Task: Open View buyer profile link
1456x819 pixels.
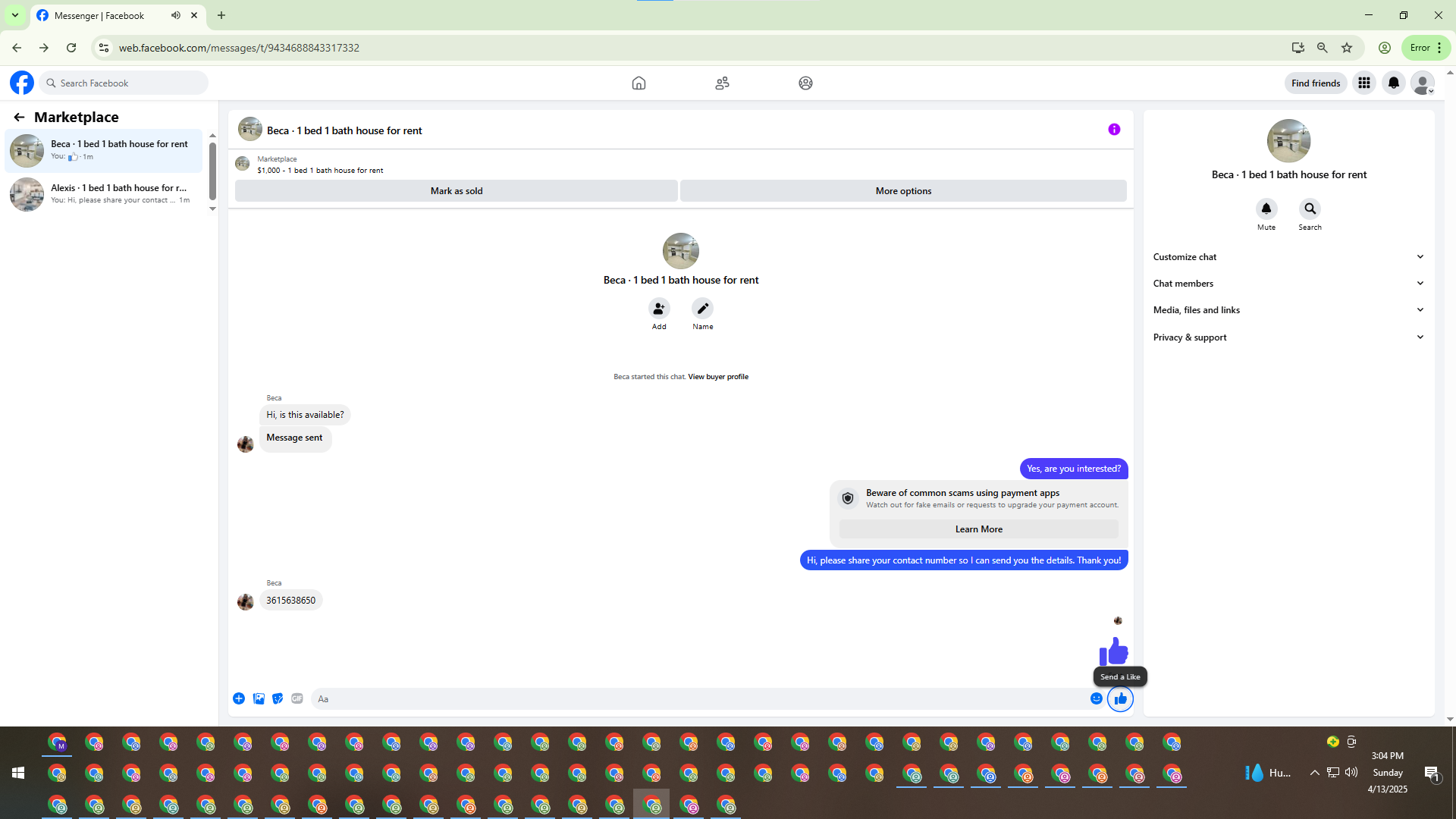Action: pos(717,377)
